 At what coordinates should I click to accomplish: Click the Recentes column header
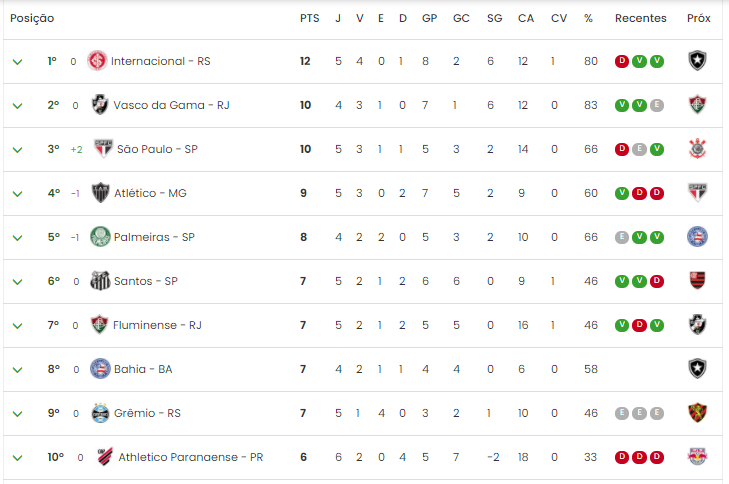[640, 18]
